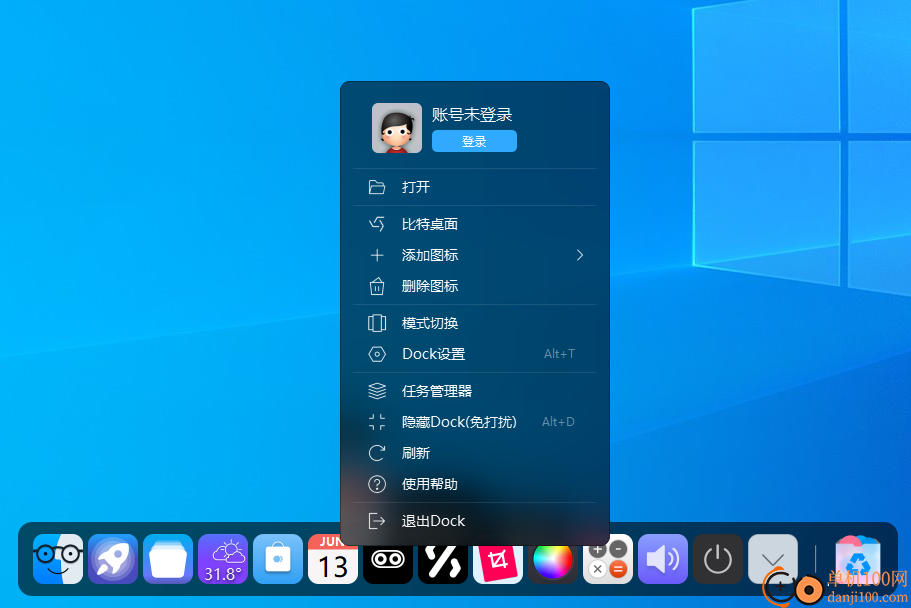Click the Alt+D shortcut label
This screenshot has height=608, width=911.
coord(558,422)
